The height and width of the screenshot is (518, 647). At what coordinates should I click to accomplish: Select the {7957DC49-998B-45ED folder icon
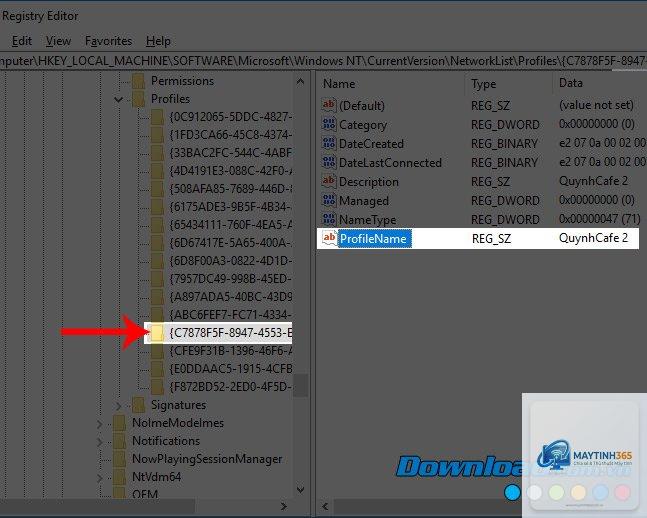pos(157,279)
